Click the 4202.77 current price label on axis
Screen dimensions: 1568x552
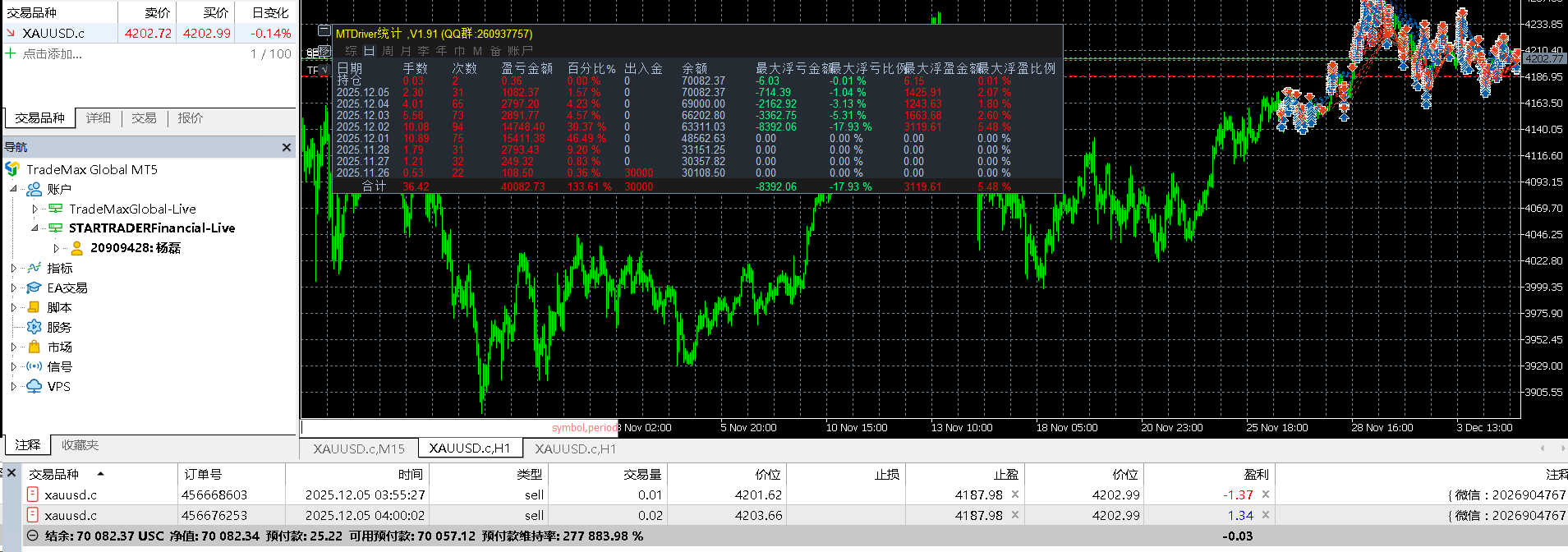[x=1544, y=58]
